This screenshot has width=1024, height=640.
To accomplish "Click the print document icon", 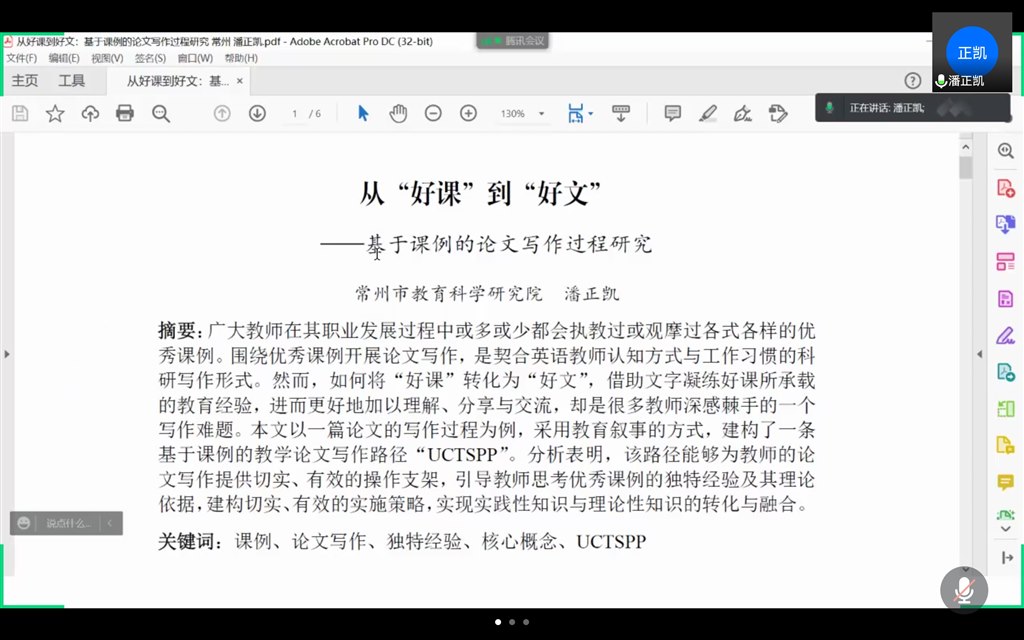I will (x=125, y=114).
